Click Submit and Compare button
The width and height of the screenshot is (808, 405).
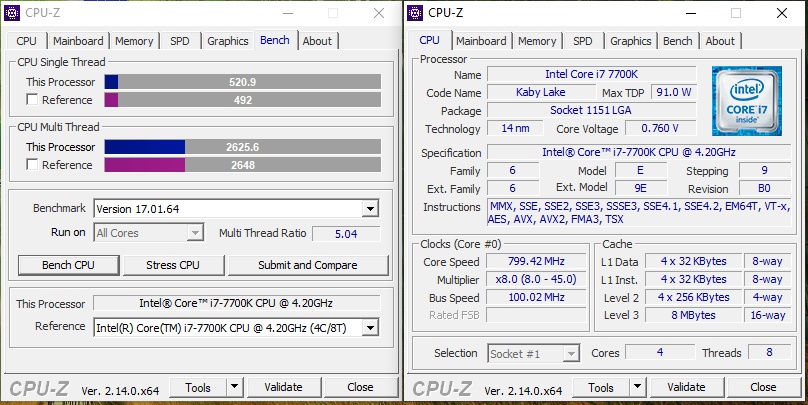coord(308,265)
